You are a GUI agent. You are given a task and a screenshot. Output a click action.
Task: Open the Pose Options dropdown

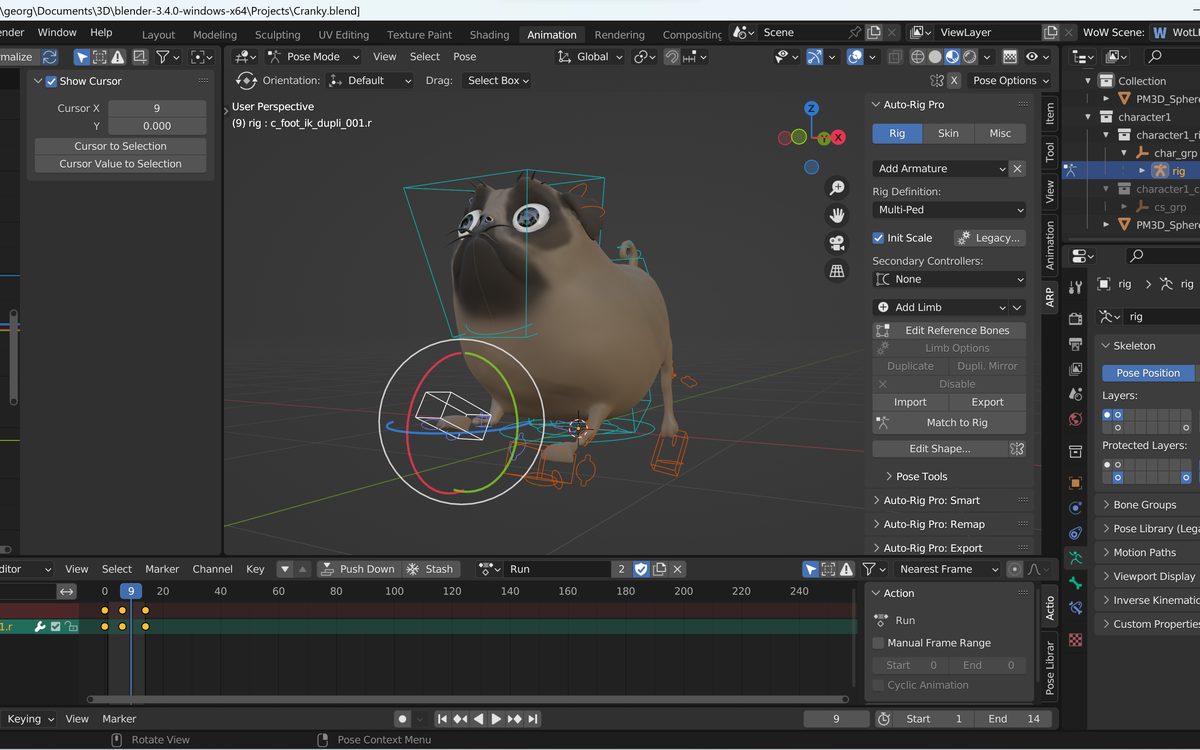pyautogui.click(x=1011, y=80)
